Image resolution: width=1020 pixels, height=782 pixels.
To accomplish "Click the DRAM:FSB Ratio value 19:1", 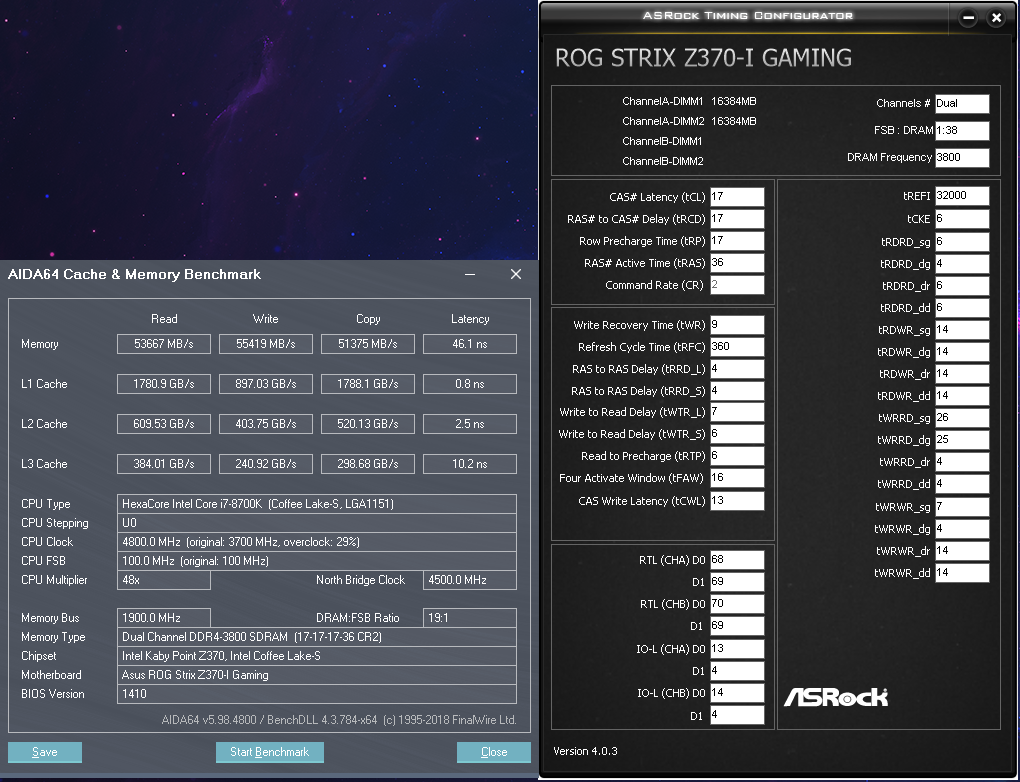I will (x=470, y=618).
